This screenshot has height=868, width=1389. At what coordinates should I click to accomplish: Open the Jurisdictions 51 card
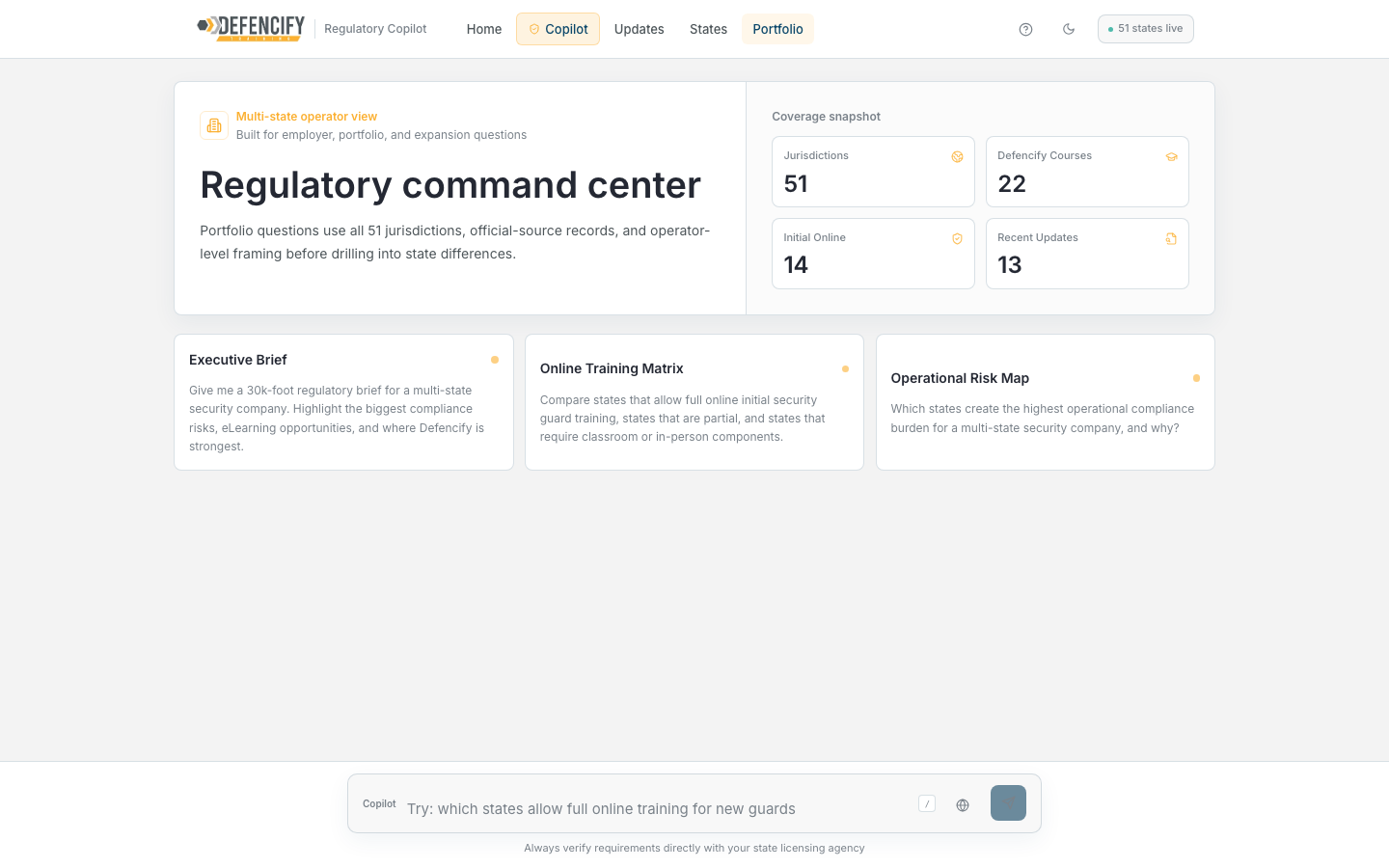[873, 172]
